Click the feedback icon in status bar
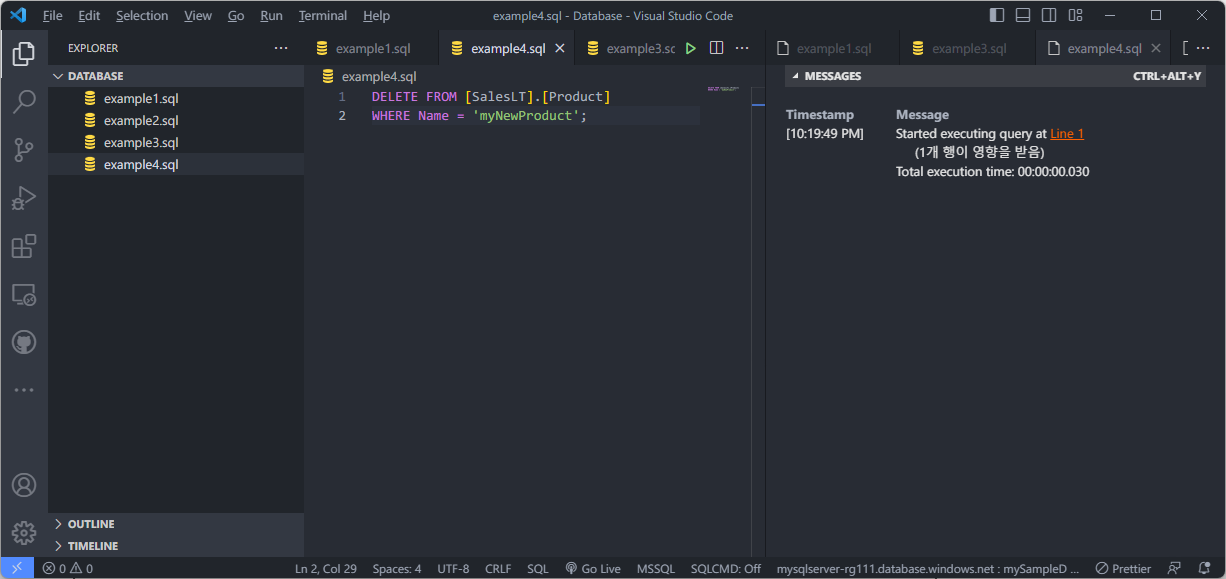 [1175, 568]
